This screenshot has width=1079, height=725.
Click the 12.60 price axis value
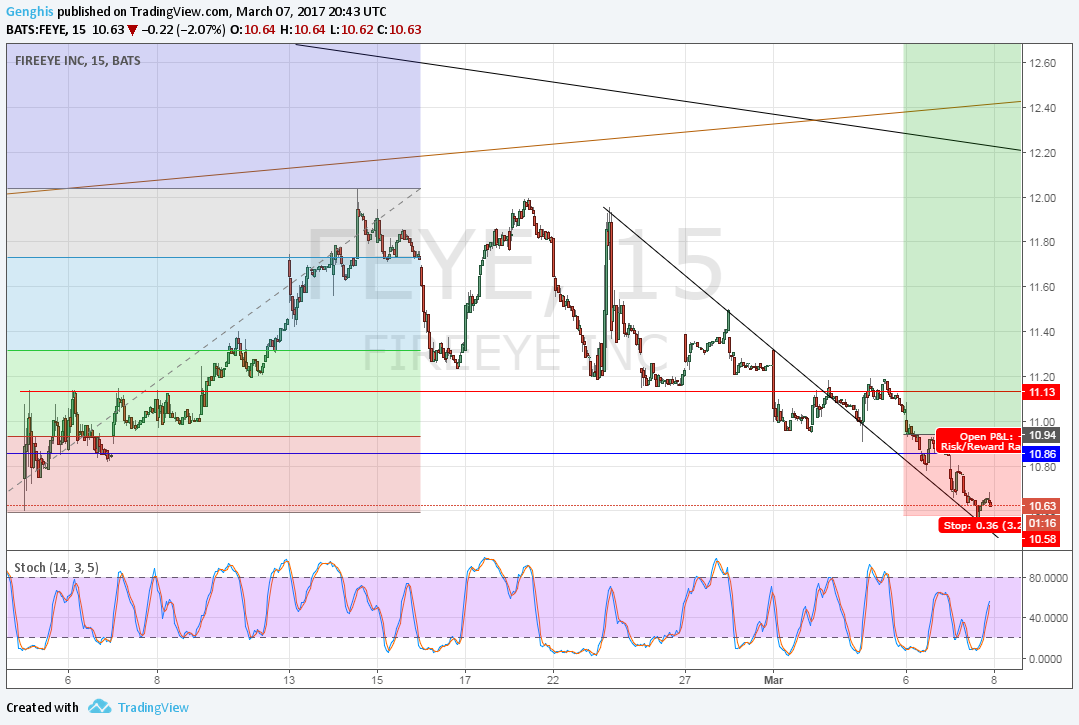(1042, 63)
